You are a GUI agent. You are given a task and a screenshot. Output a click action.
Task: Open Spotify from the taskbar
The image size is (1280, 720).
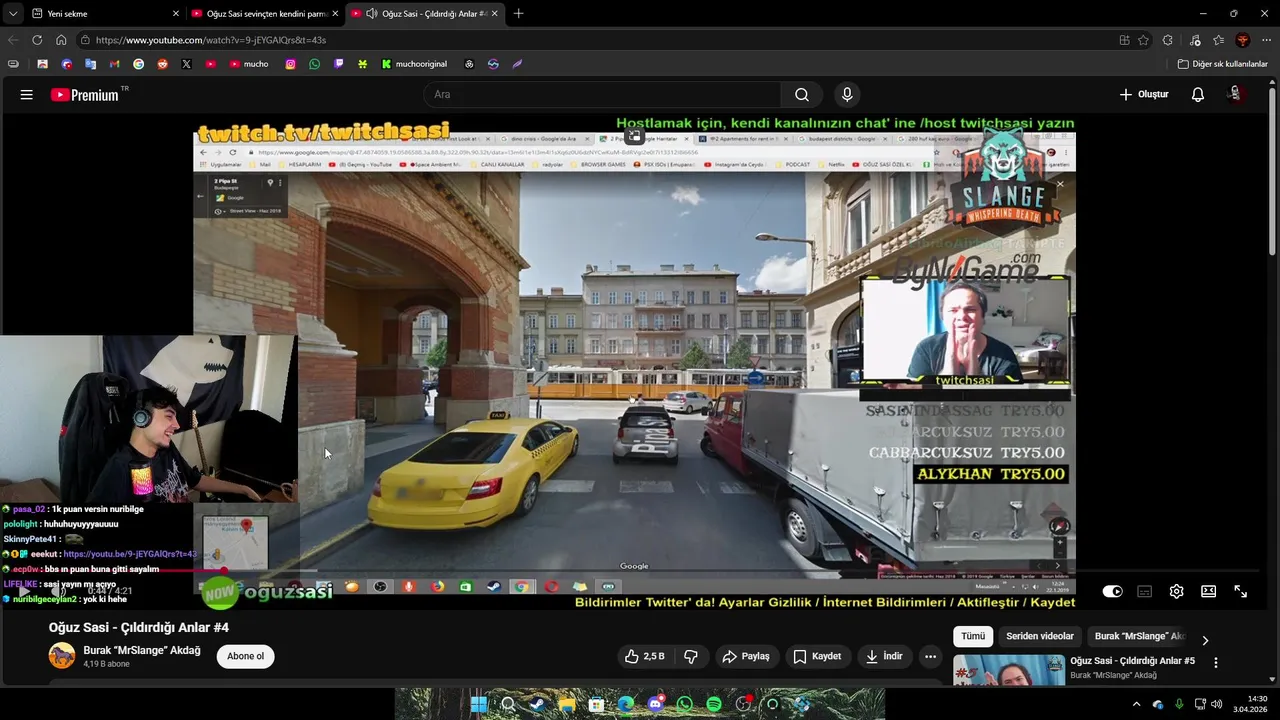point(714,704)
